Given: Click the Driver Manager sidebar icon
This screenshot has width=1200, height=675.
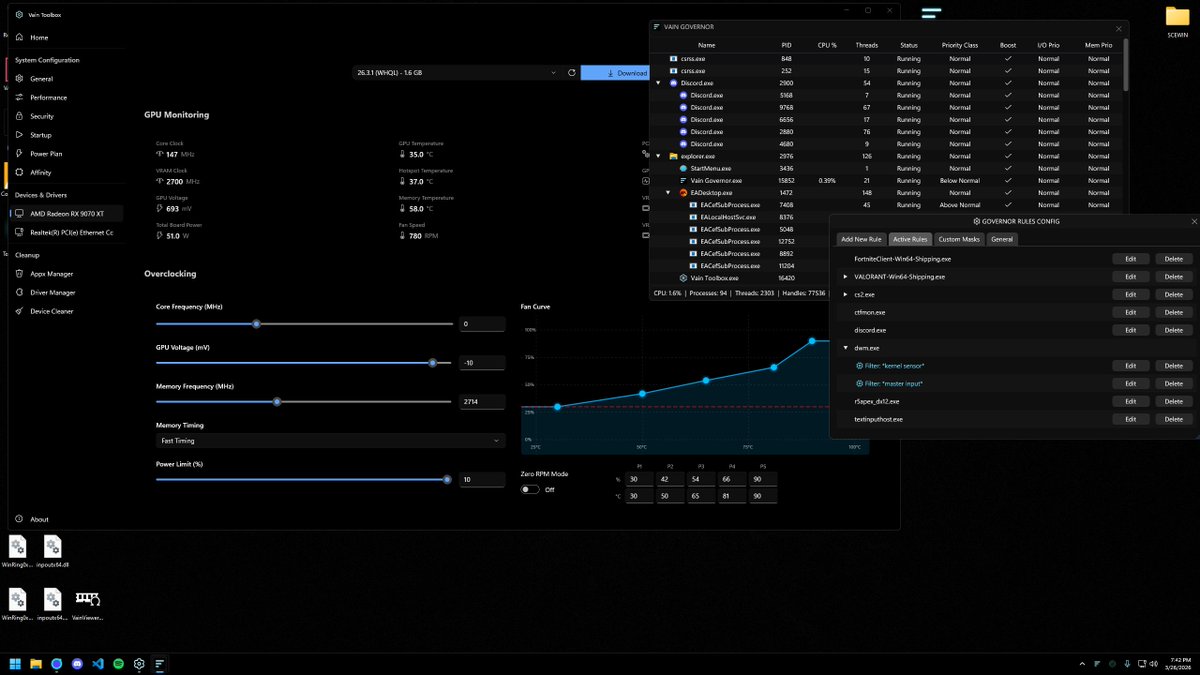Looking at the screenshot, I should 20,292.
